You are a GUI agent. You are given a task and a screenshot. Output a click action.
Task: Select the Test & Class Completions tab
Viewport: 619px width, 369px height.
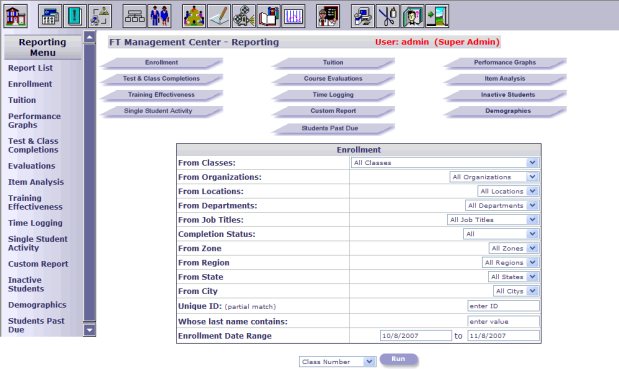tap(161, 79)
